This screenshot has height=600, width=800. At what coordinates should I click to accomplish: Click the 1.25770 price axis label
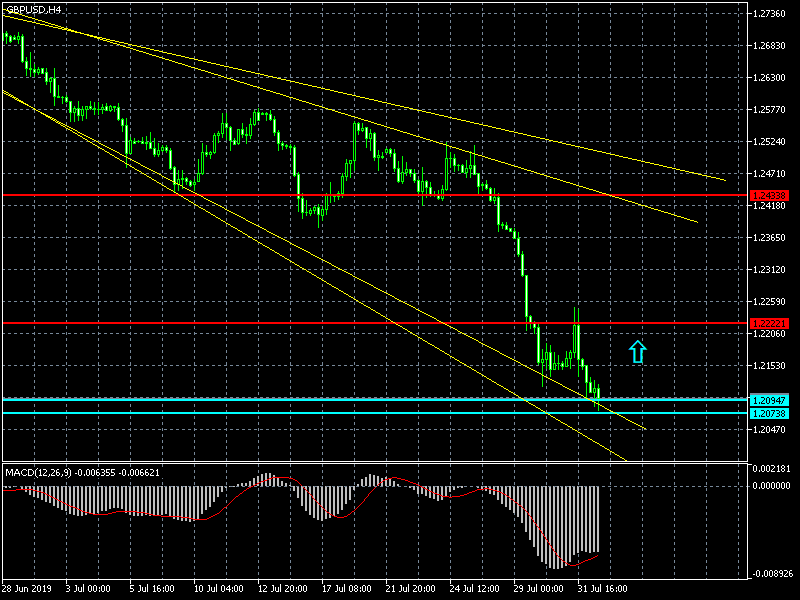(769, 110)
